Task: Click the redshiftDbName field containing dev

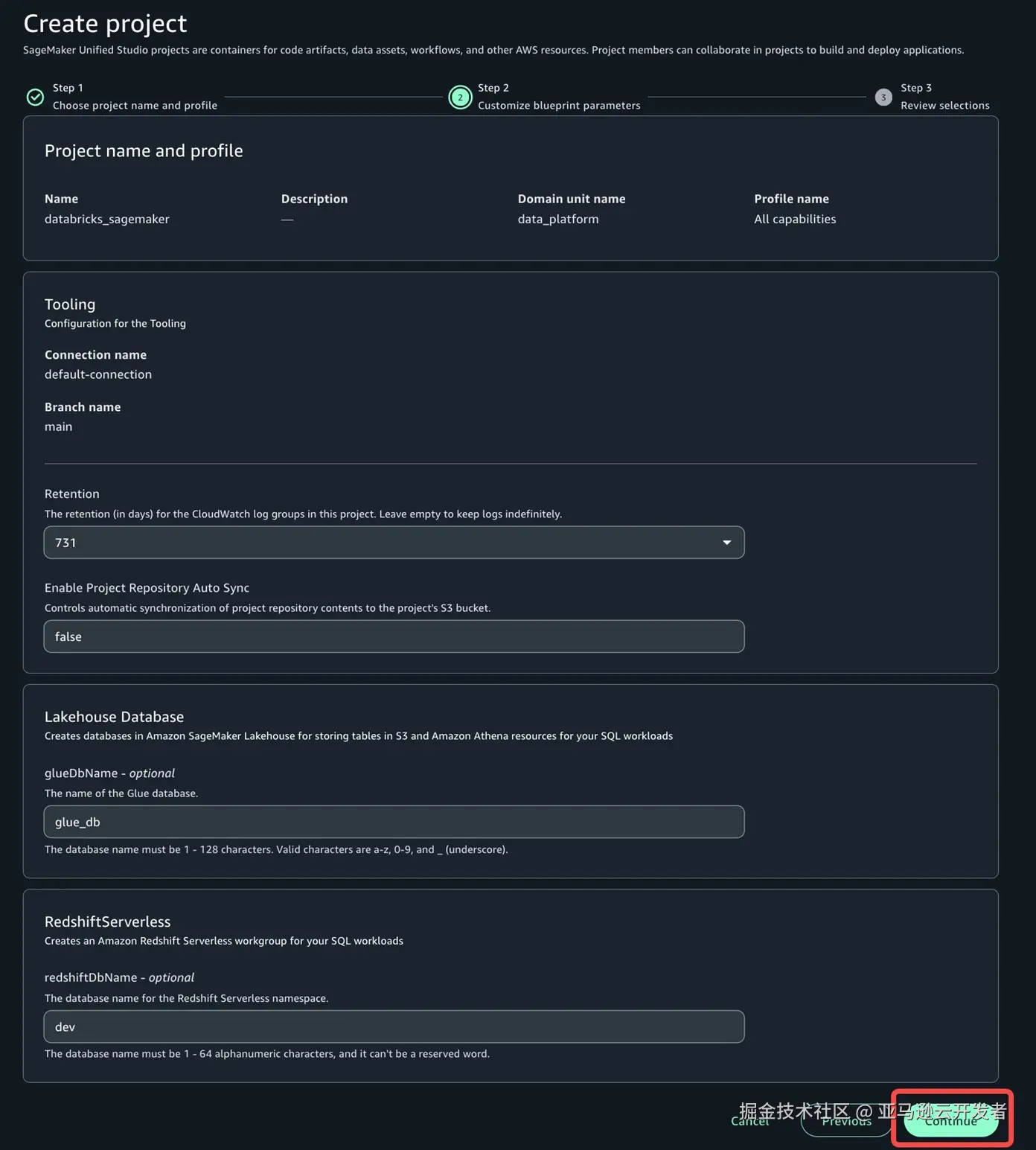Action: (x=393, y=1026)
